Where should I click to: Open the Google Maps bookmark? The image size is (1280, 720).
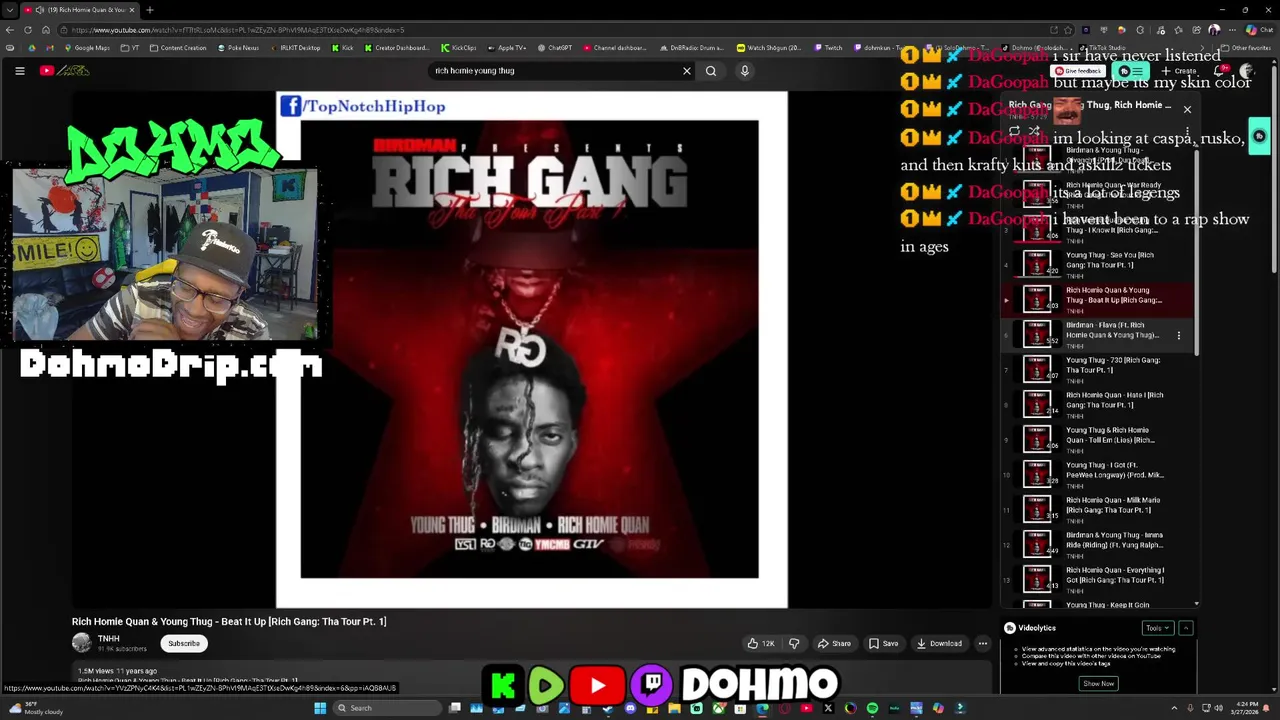point(87,48)
